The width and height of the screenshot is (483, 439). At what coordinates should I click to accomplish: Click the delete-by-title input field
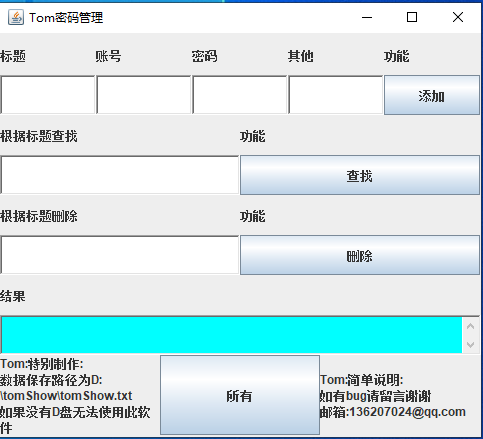tap(120, 255)
